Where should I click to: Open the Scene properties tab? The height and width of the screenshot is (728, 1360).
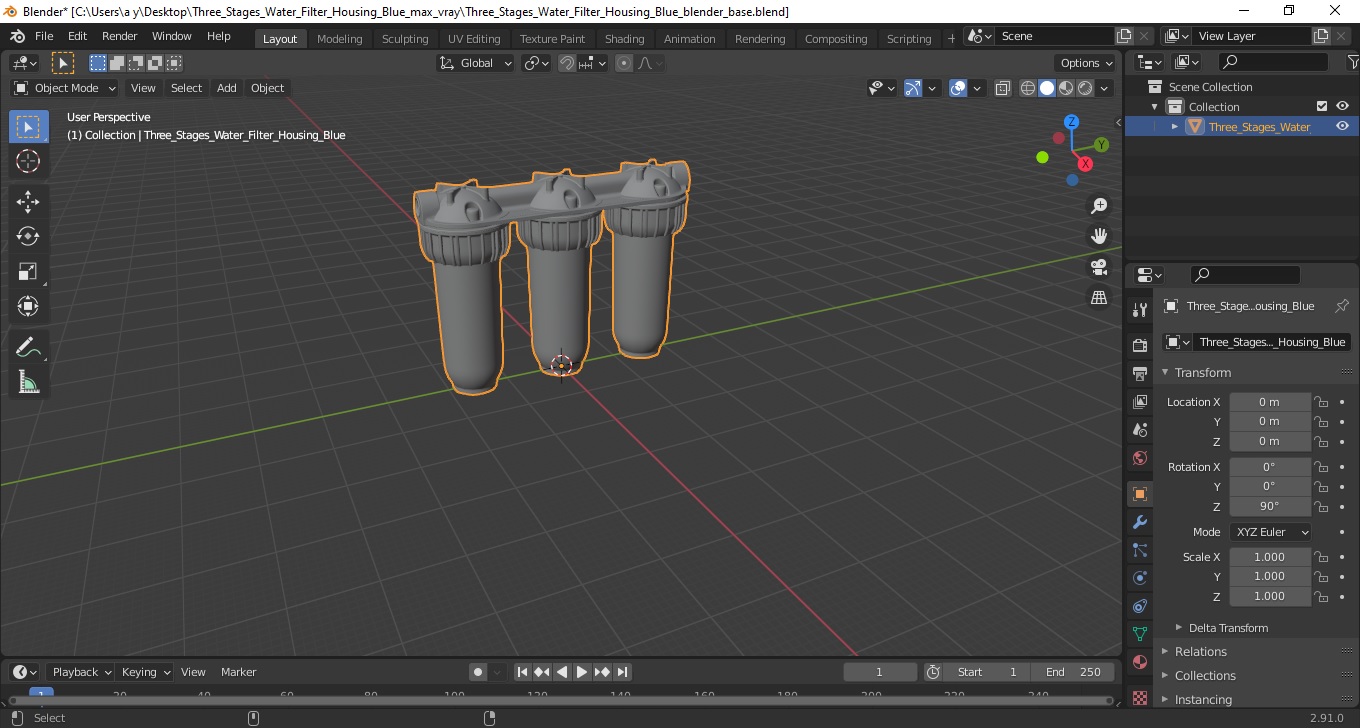pos(1139,430)
